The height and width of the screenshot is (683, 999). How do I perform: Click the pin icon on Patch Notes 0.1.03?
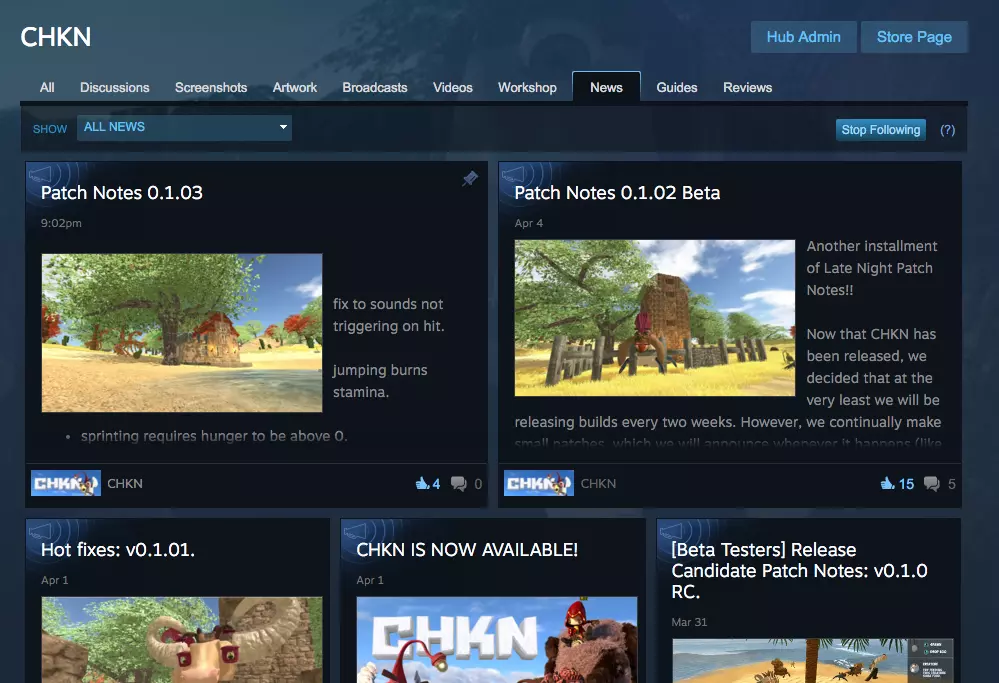pyautogui.click(x=470, y=178)
